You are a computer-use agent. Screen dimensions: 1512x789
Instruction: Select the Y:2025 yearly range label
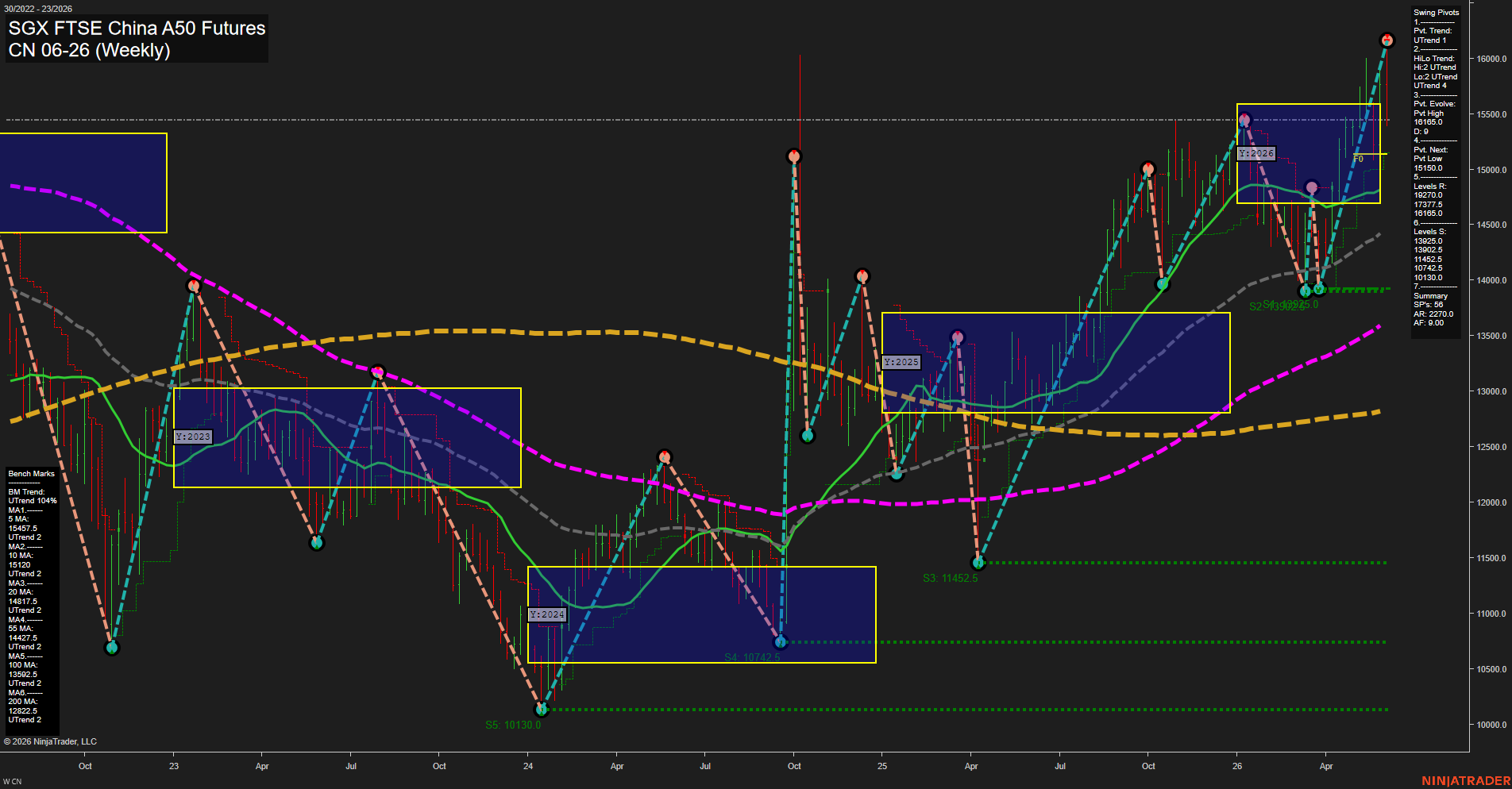[901, 362]
